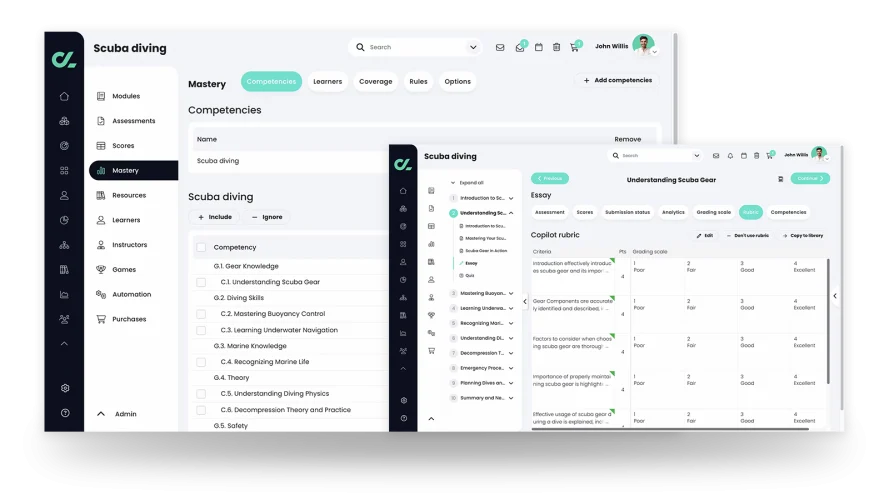Click the calendar icon in back window header
Image resolution: width=889 pixels, height=500 pixels.
click(x=539, y=47)
